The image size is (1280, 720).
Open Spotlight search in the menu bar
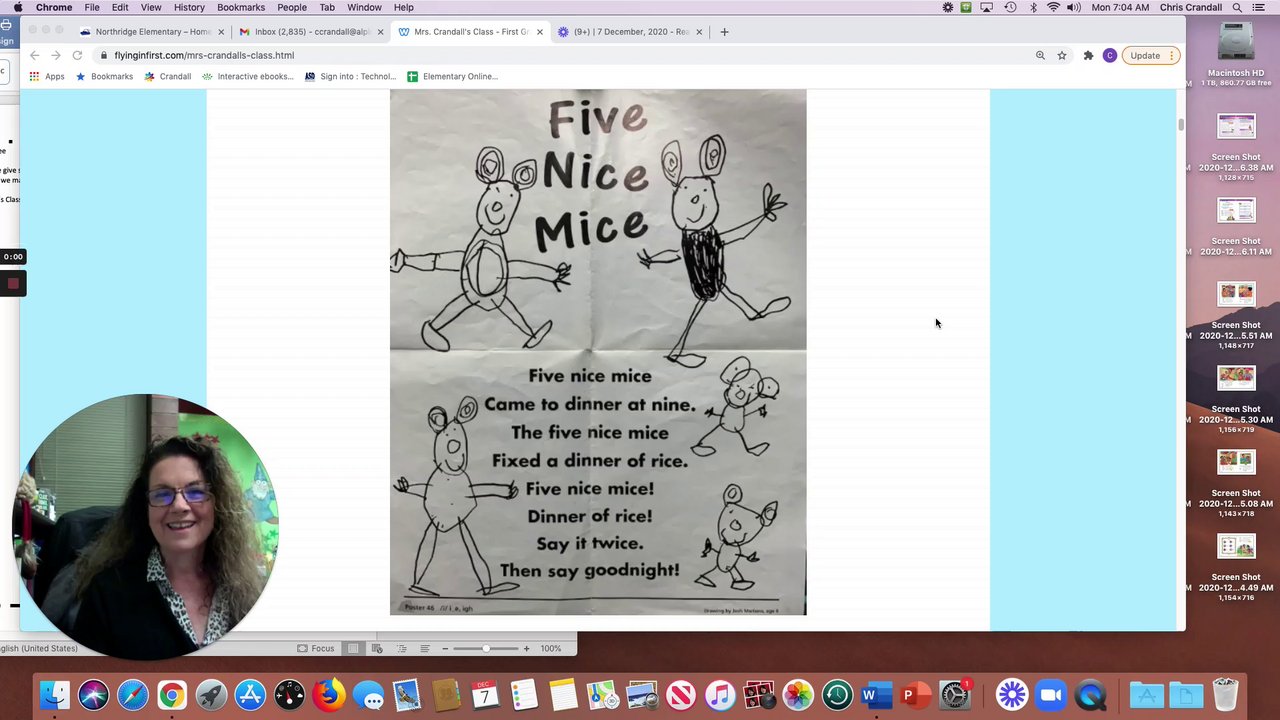1237,7
